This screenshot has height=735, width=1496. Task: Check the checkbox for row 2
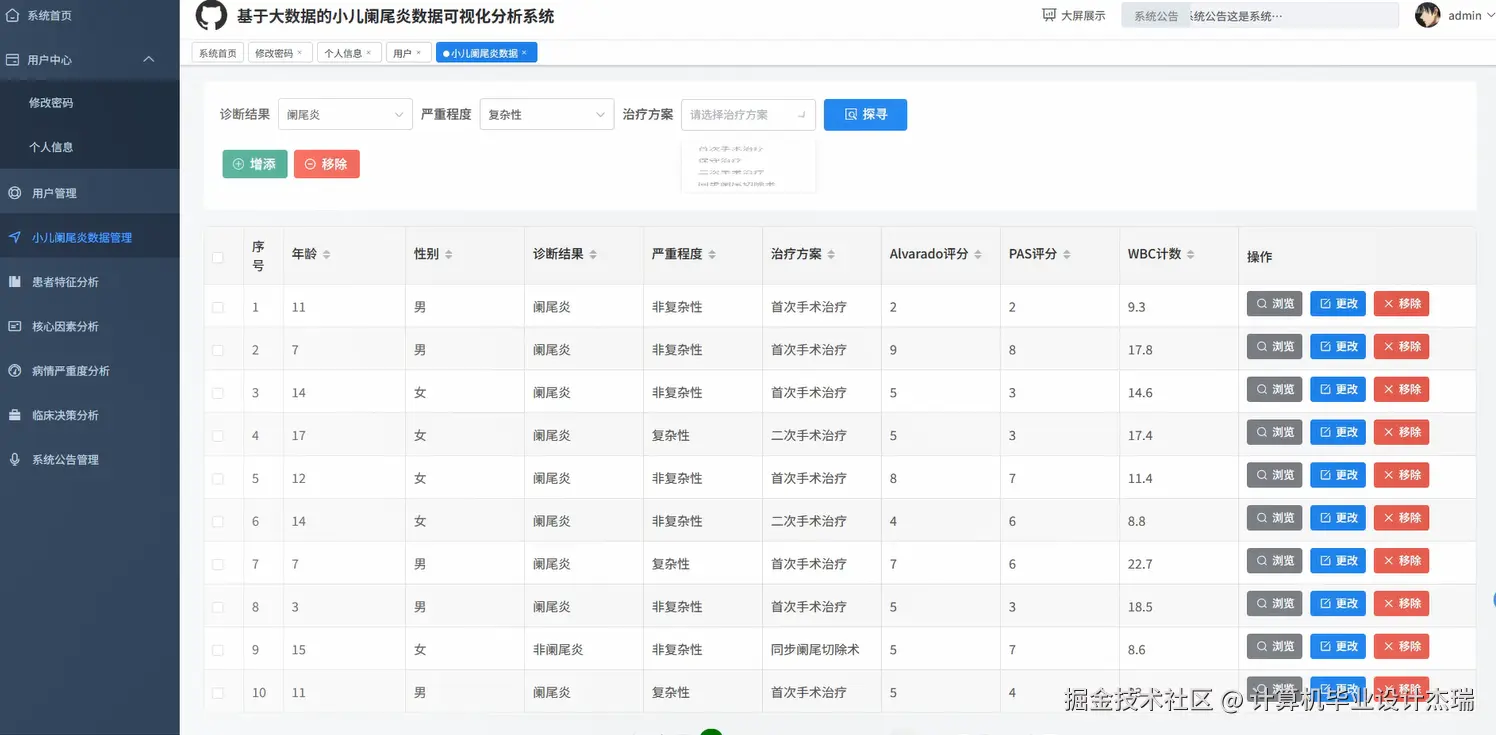pyautogui.click(x=218, y=350)
